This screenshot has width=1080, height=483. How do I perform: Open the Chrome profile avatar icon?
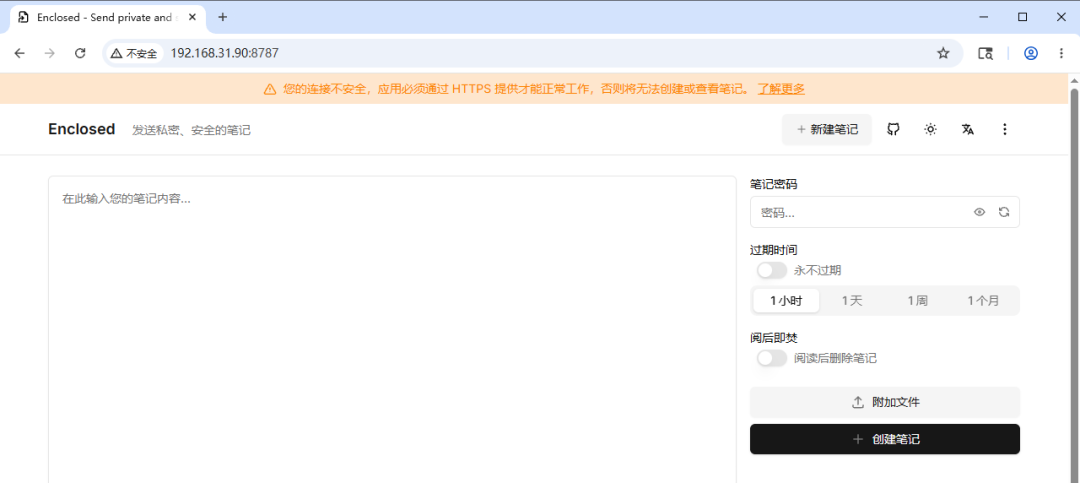[x=1030, y=53]
